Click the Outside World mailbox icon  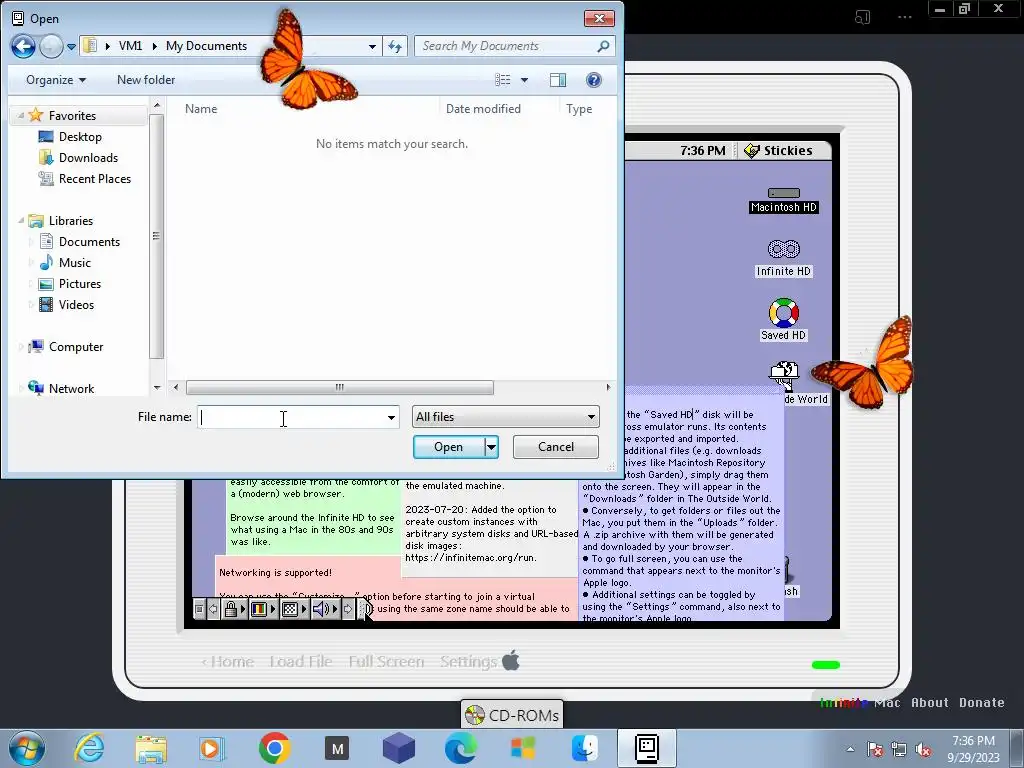(784, 376)
